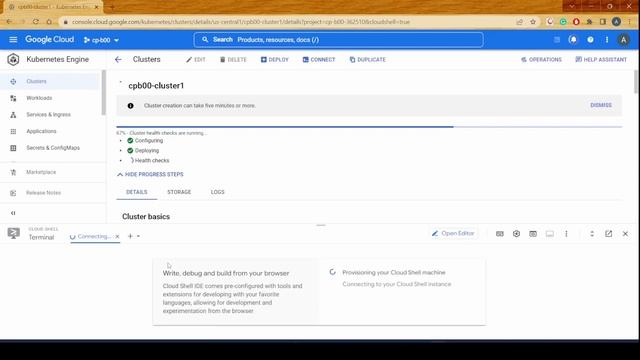Click the DEPLOY button
Screen dimensions: 640x360
(275, 60)
